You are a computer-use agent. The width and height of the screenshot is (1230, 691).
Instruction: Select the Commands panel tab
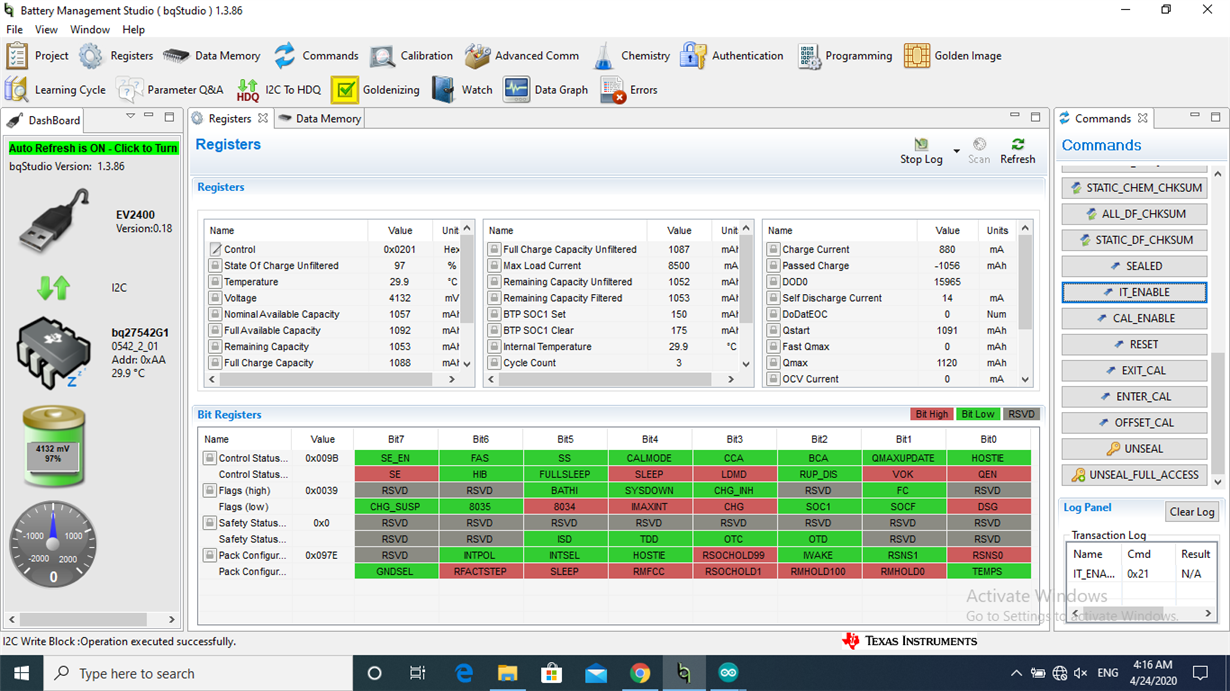1104,118
